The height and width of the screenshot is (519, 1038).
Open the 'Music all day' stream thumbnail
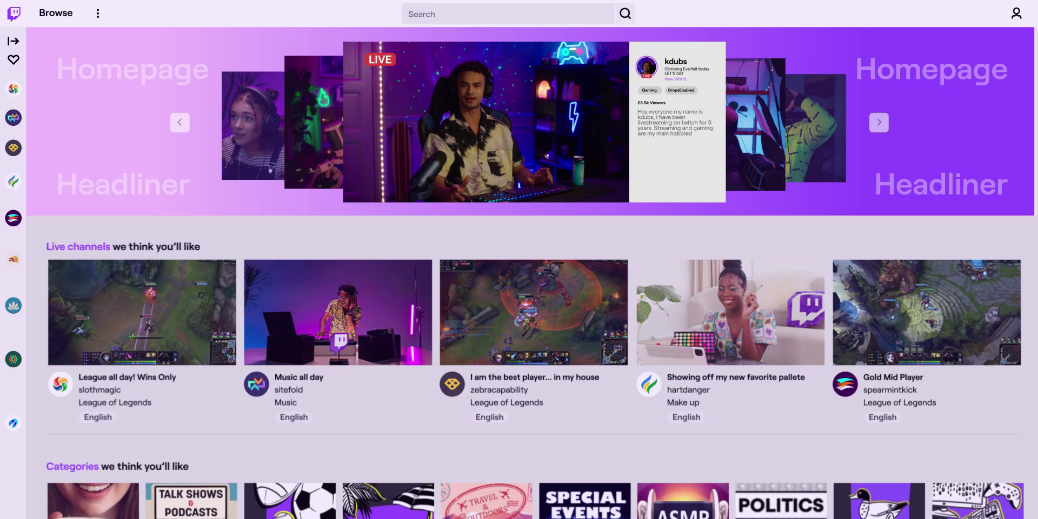point(338,312)
